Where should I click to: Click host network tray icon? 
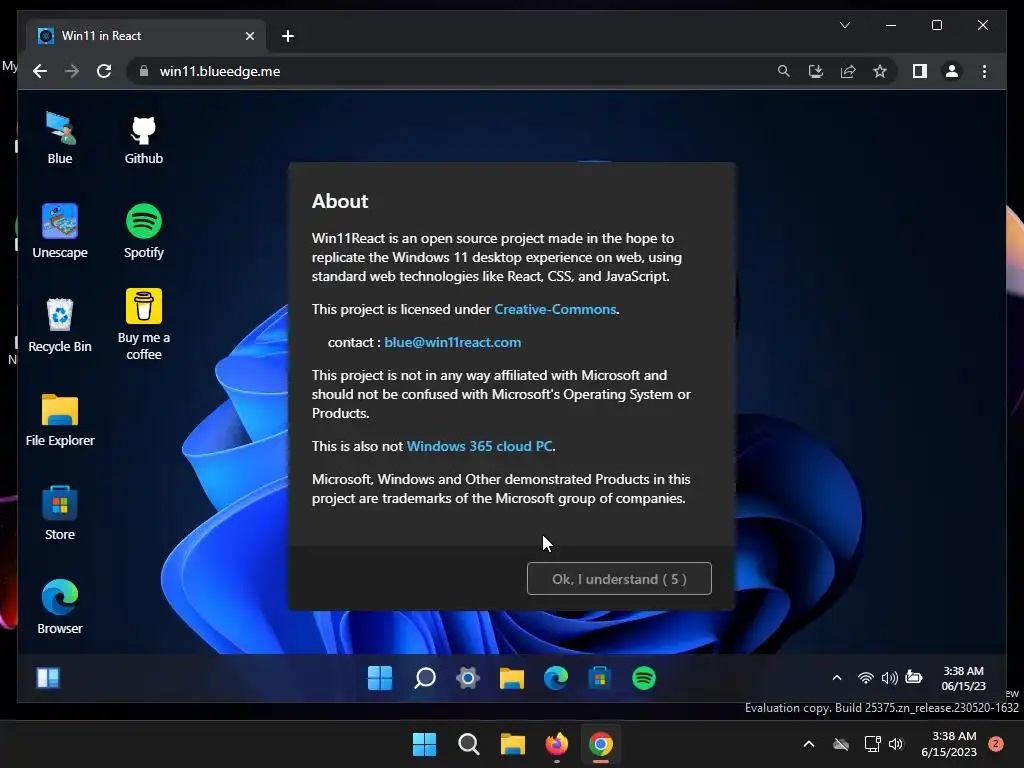click(x=872, y=744)
